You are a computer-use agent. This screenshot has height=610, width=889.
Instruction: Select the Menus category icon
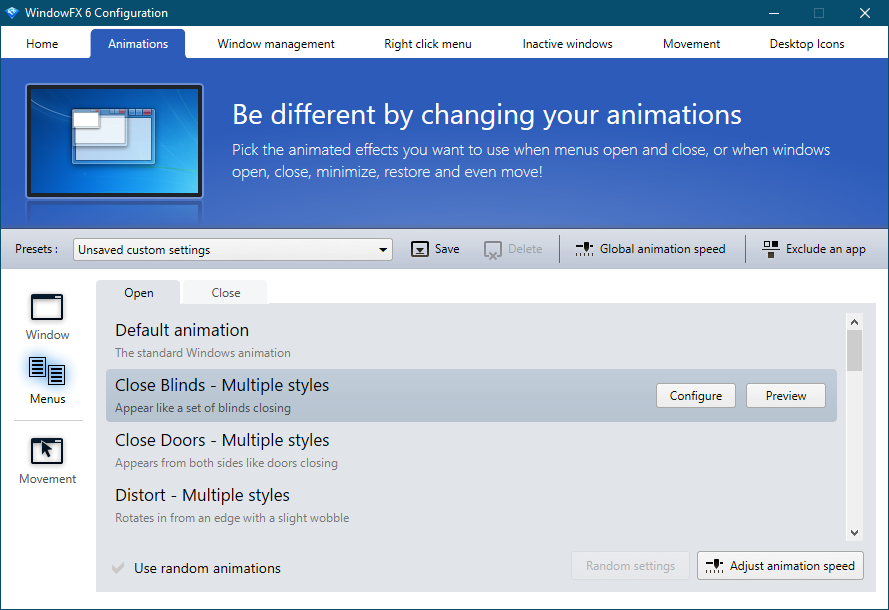click(47, 371)
